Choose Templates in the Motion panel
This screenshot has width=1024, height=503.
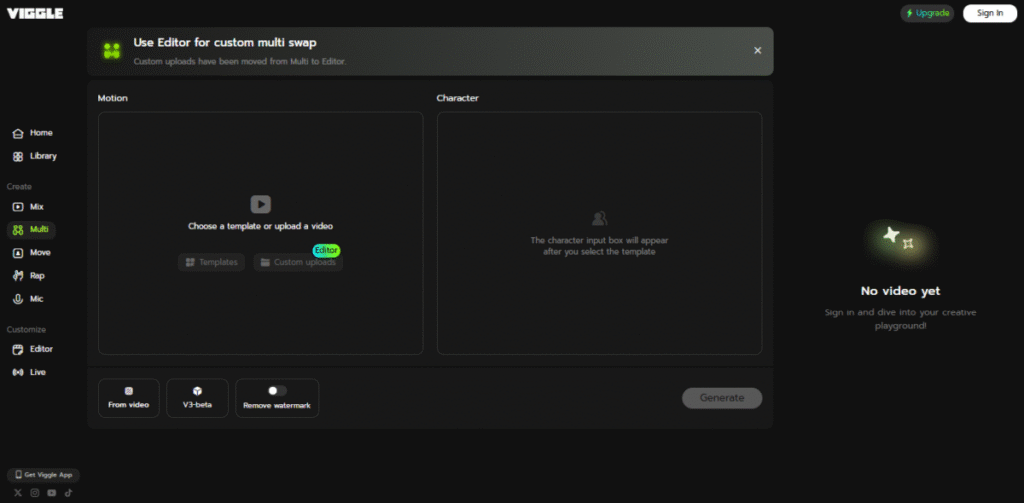click(x=211, y=262)
